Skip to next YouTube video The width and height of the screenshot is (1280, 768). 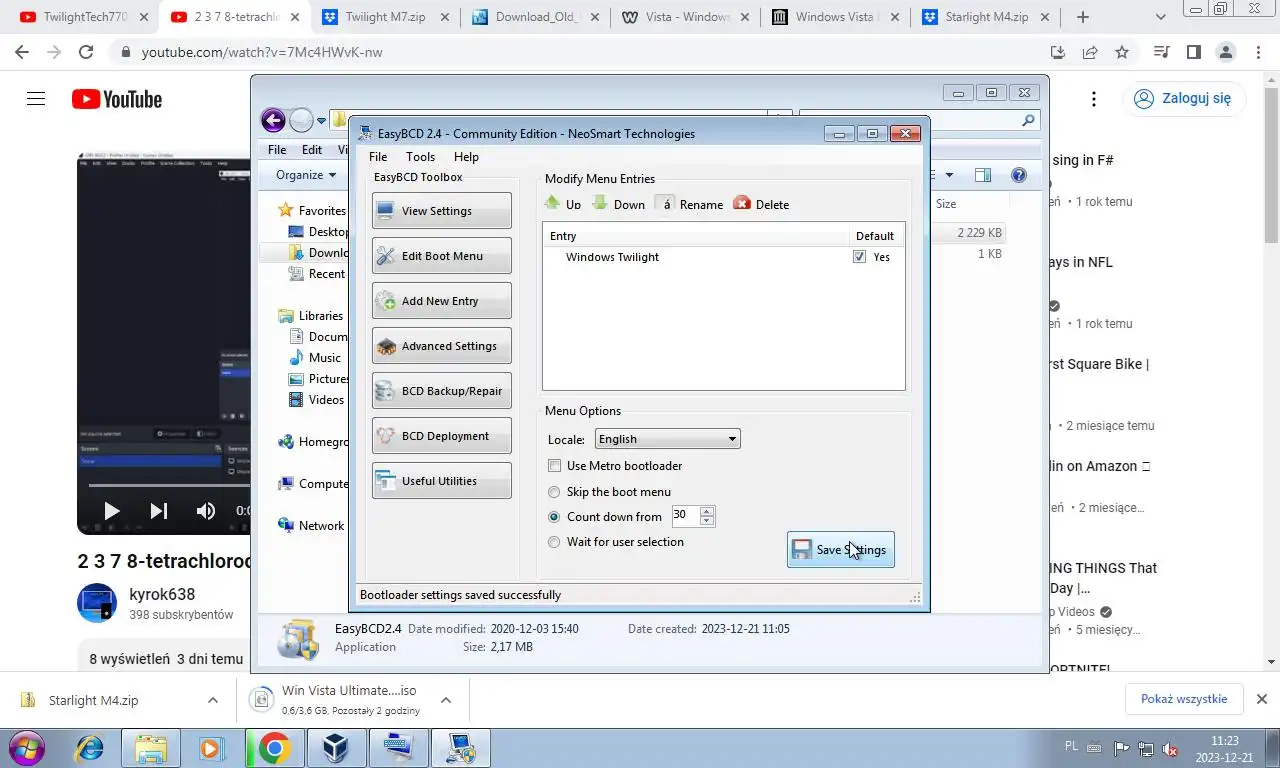click(158, 511)
